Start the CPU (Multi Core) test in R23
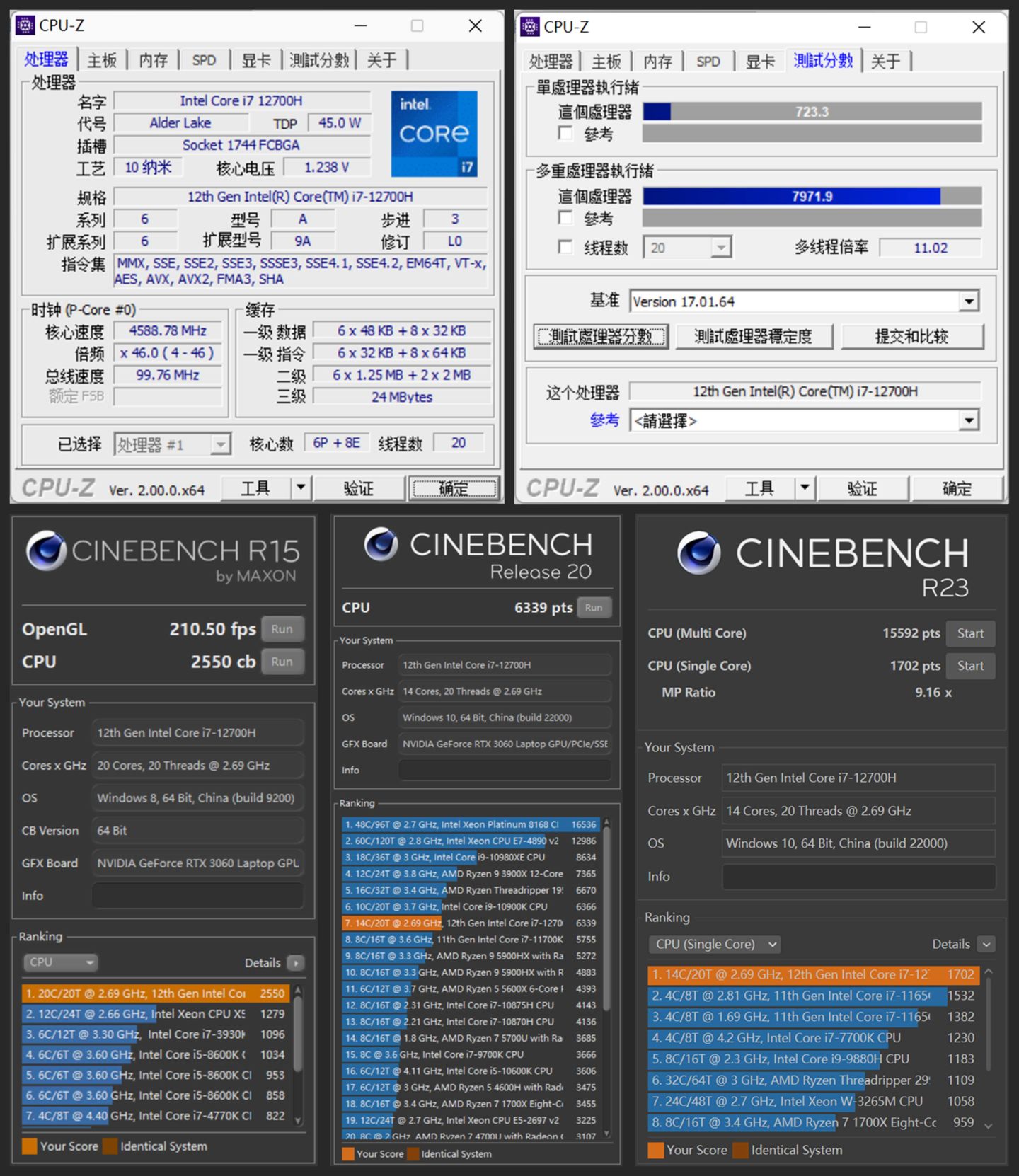The height and width of the screenshot is (1176, 1019). pyautogui.click(x=969, y=633)
